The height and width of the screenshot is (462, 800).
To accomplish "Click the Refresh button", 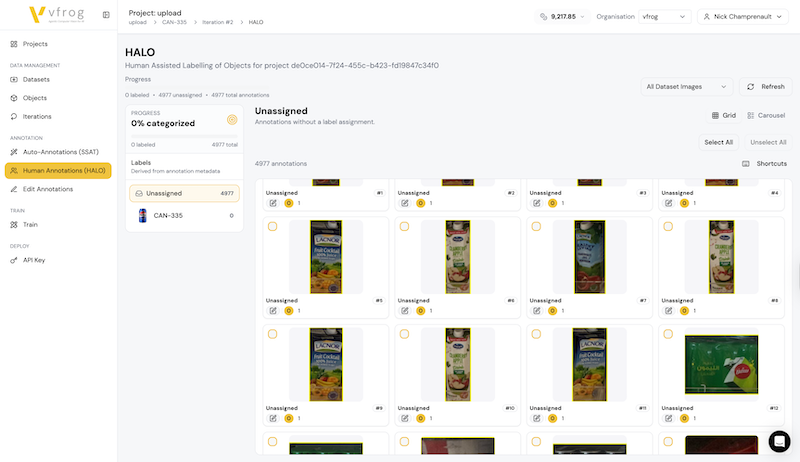I will pos(766,87).
